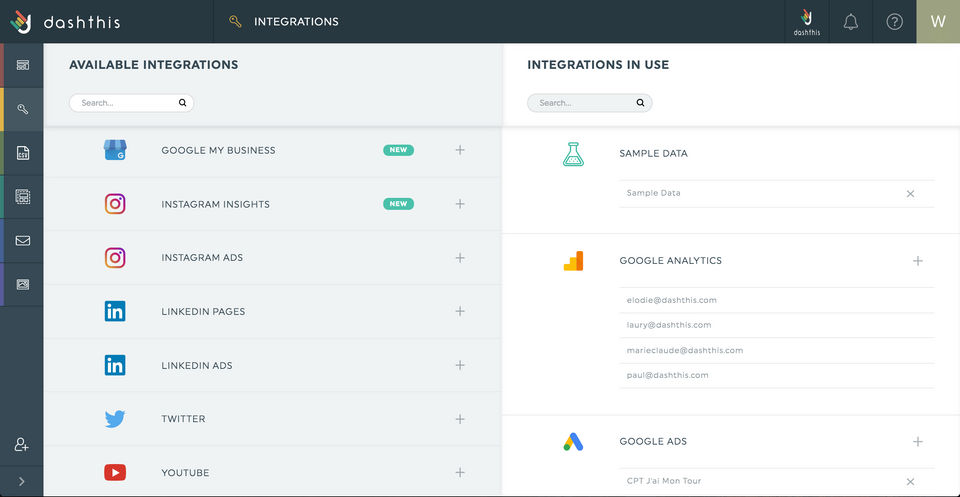960x497 pixels.
Task: Expand the sidebar with the chevron arrow
Action: coord(21,481)
